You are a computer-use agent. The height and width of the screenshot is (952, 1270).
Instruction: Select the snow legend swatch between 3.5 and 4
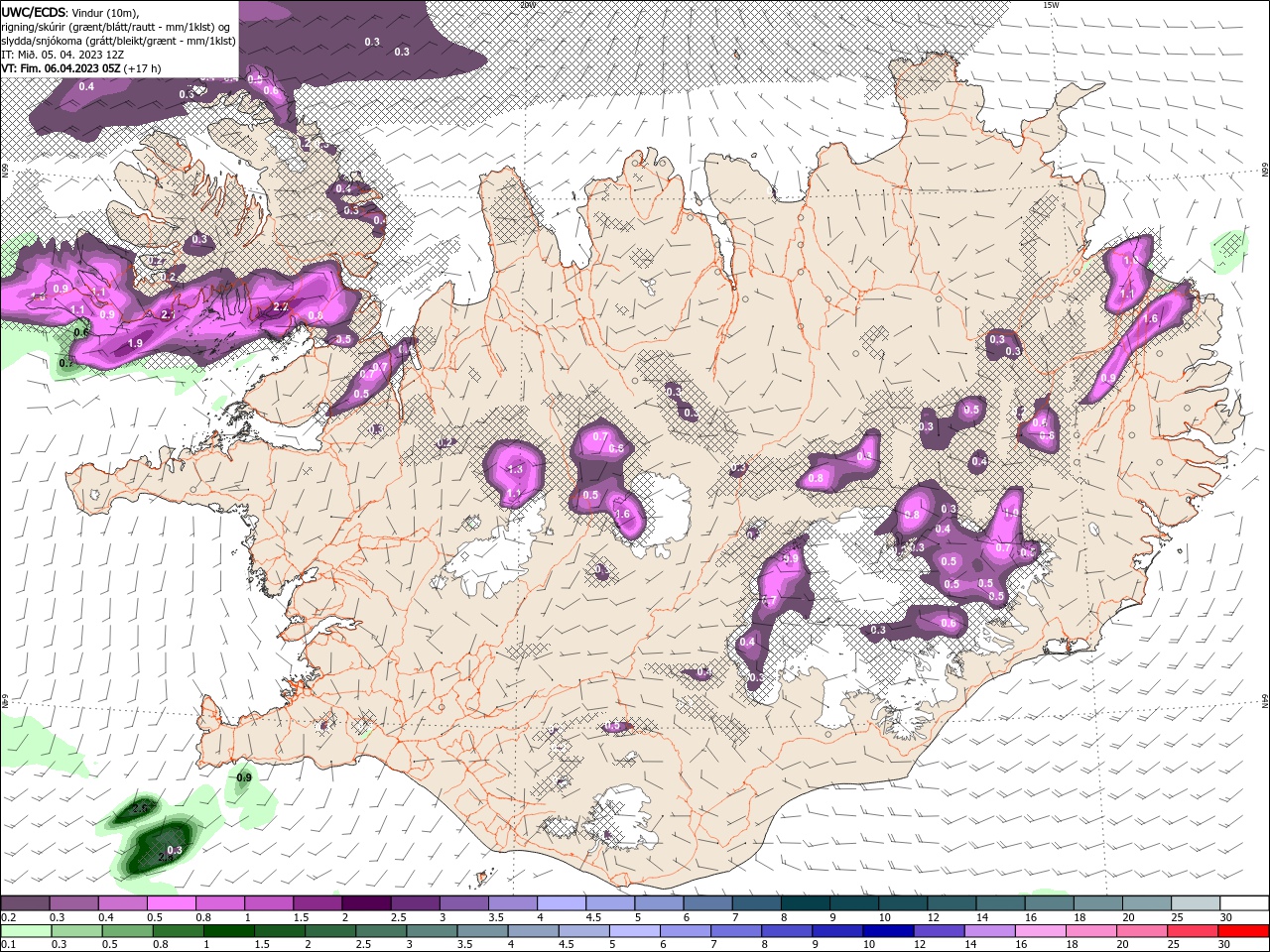tap(512, 903)
